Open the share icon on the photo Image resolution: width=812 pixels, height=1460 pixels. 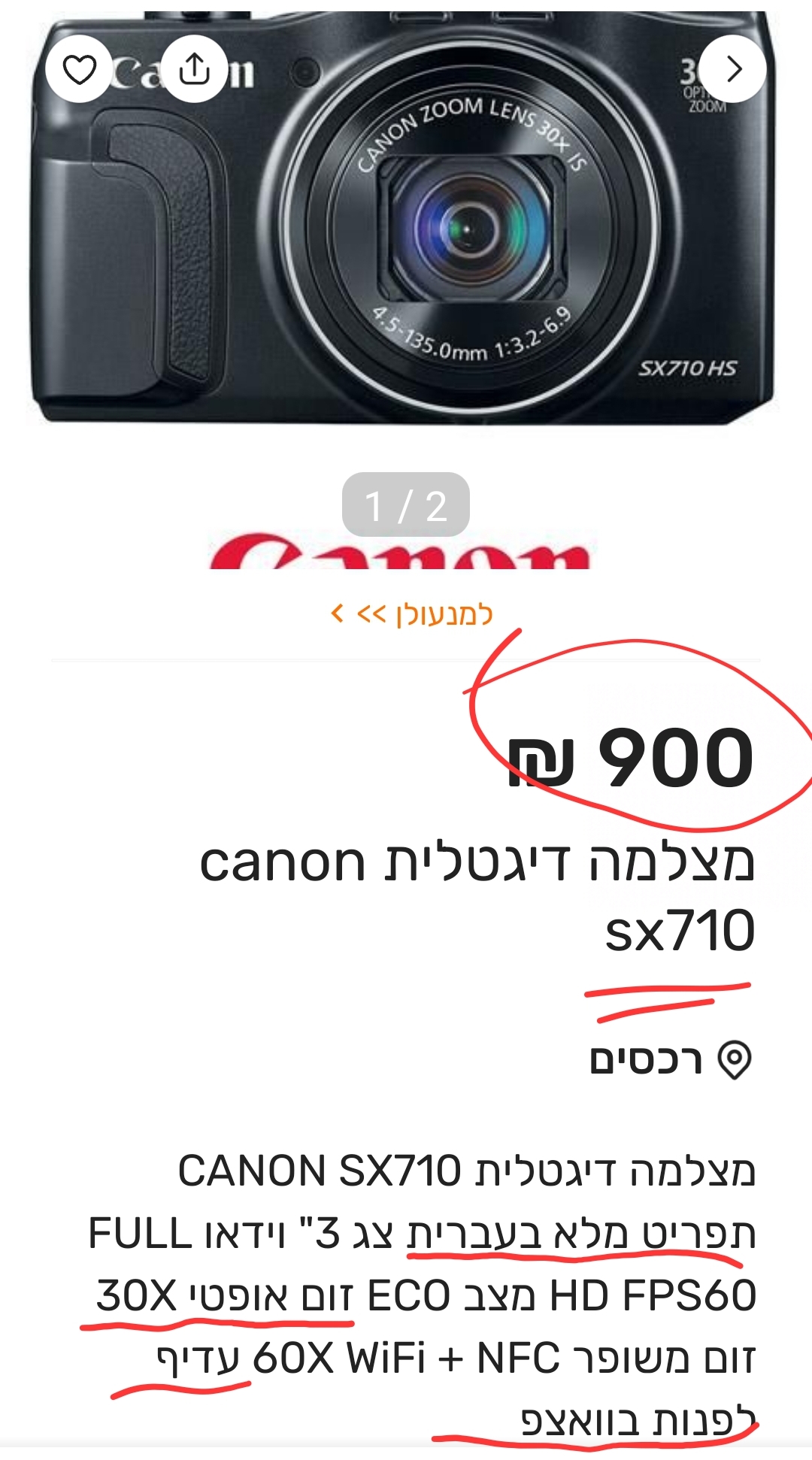(195, 69)
